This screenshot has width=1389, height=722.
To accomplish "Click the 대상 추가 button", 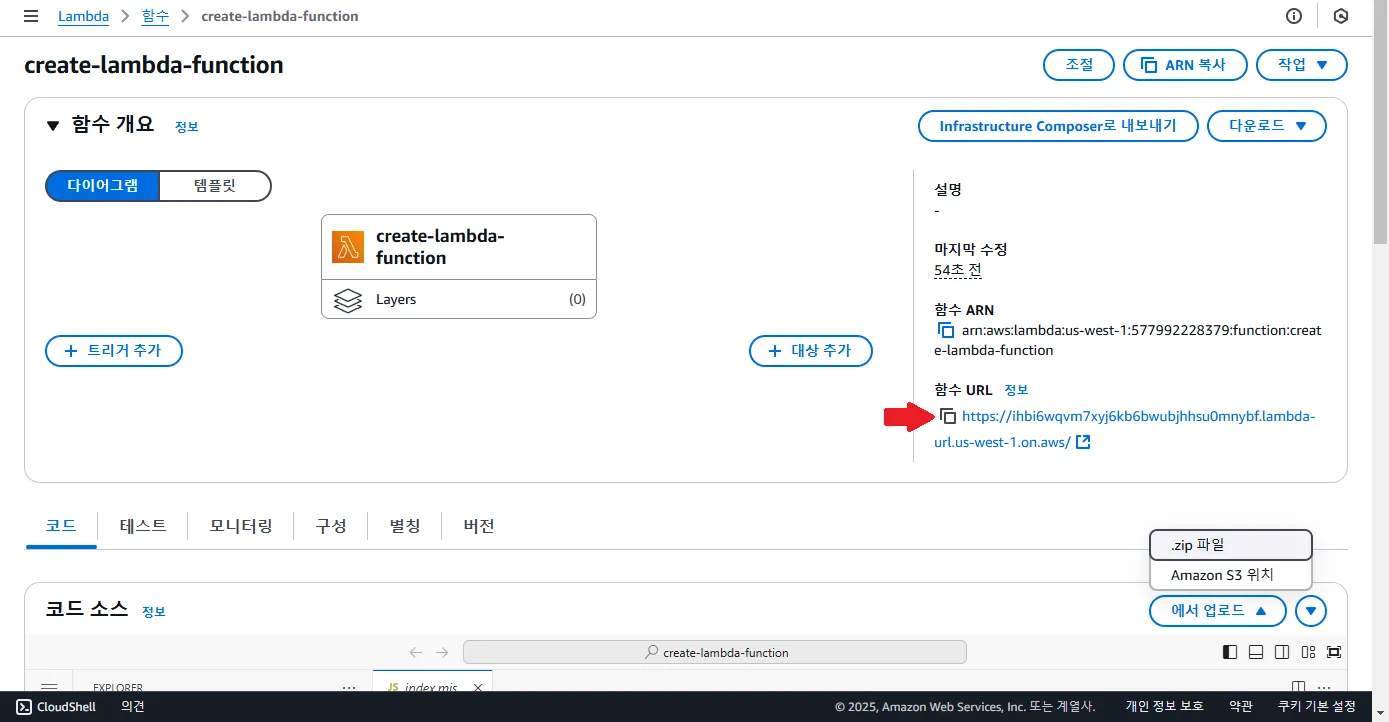I will coord(811,351).
